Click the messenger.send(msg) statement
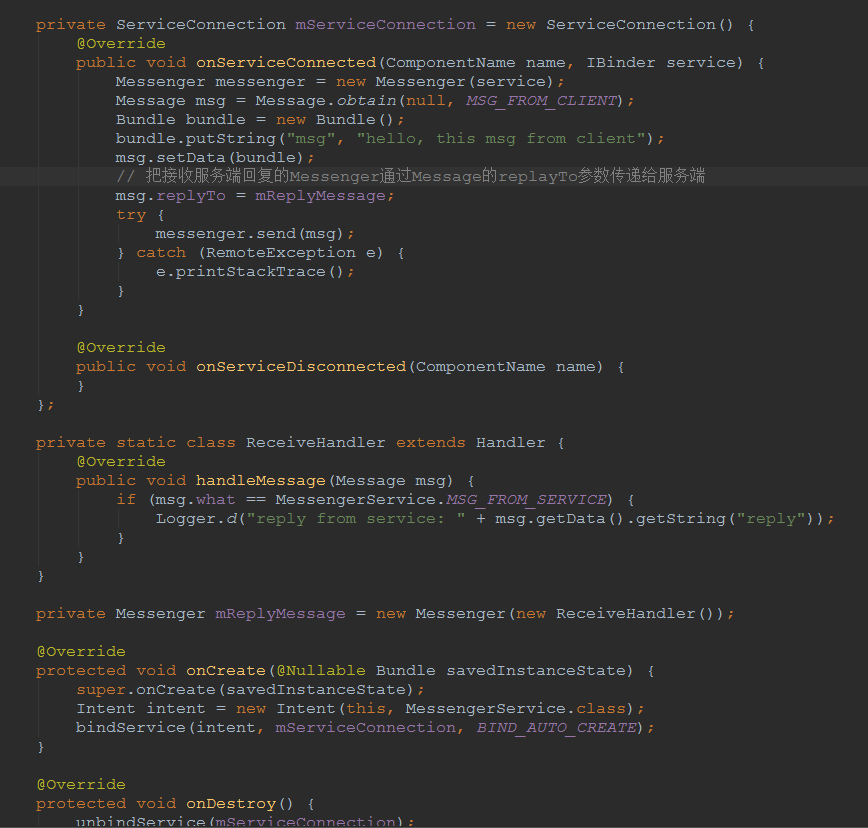Image resolution: width=868 pixels, height=828 pixels. pos(254,234)
